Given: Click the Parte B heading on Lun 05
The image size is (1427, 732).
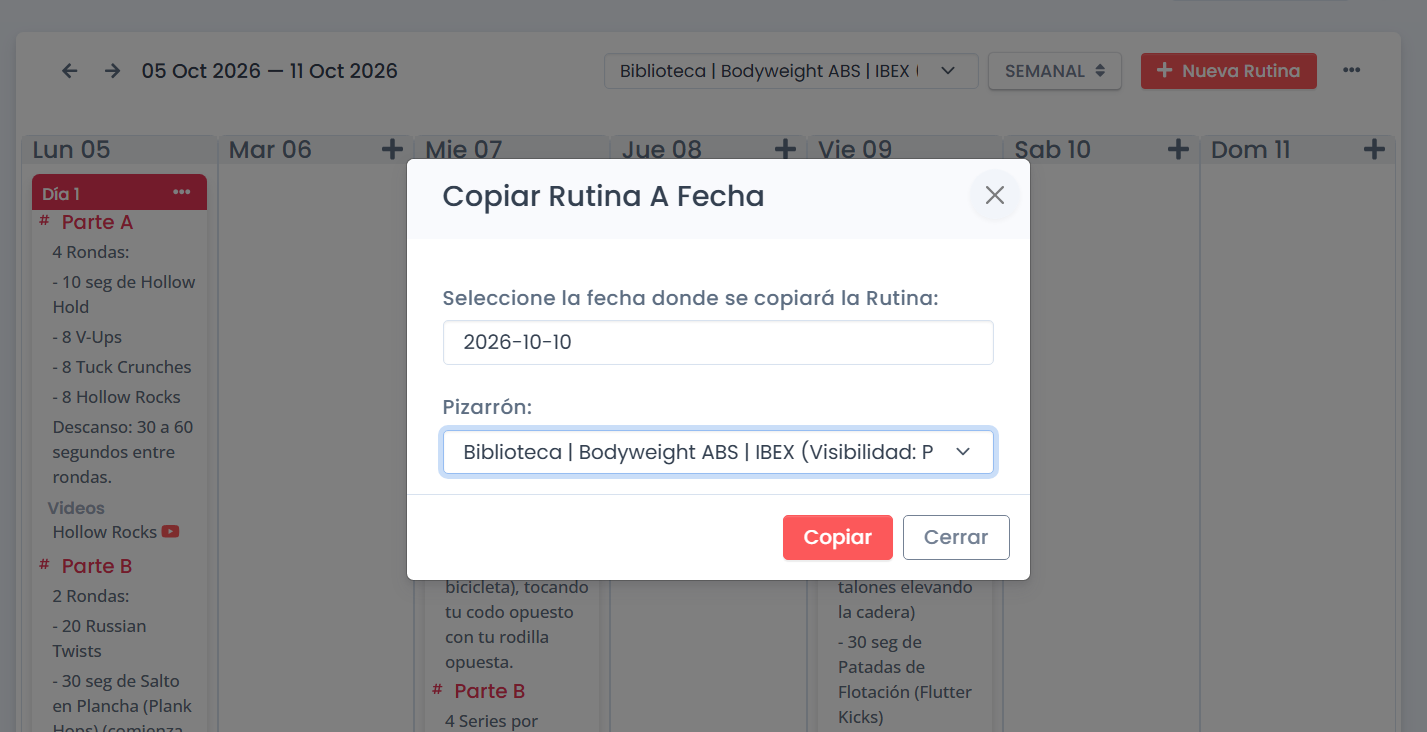Looking at the screenshot, I should pos(97,566).
